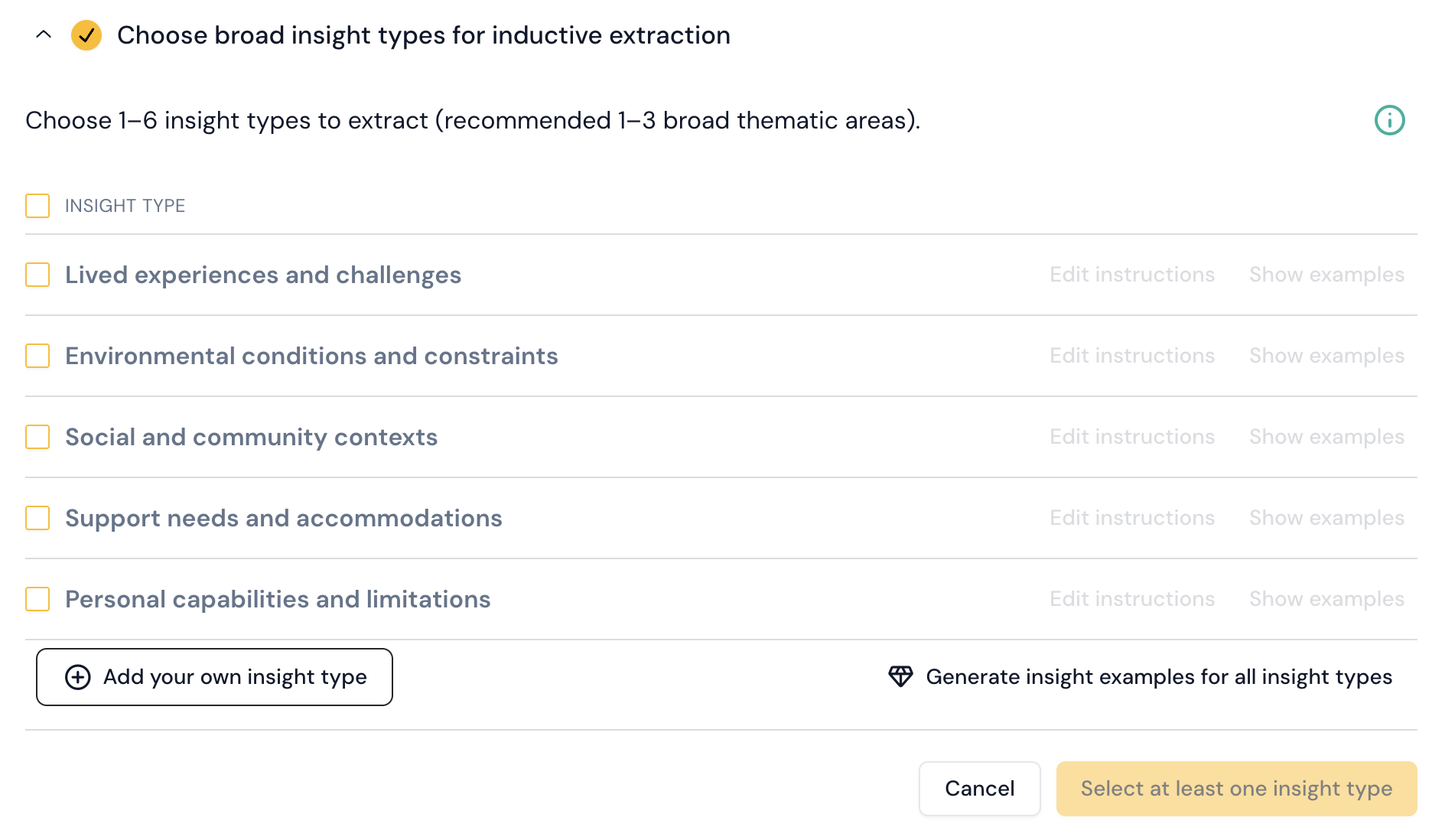The height and width of the screenshot is (840, 1432).
Task: Click the yellow checkmark step icon
Action: pos(86,35)
